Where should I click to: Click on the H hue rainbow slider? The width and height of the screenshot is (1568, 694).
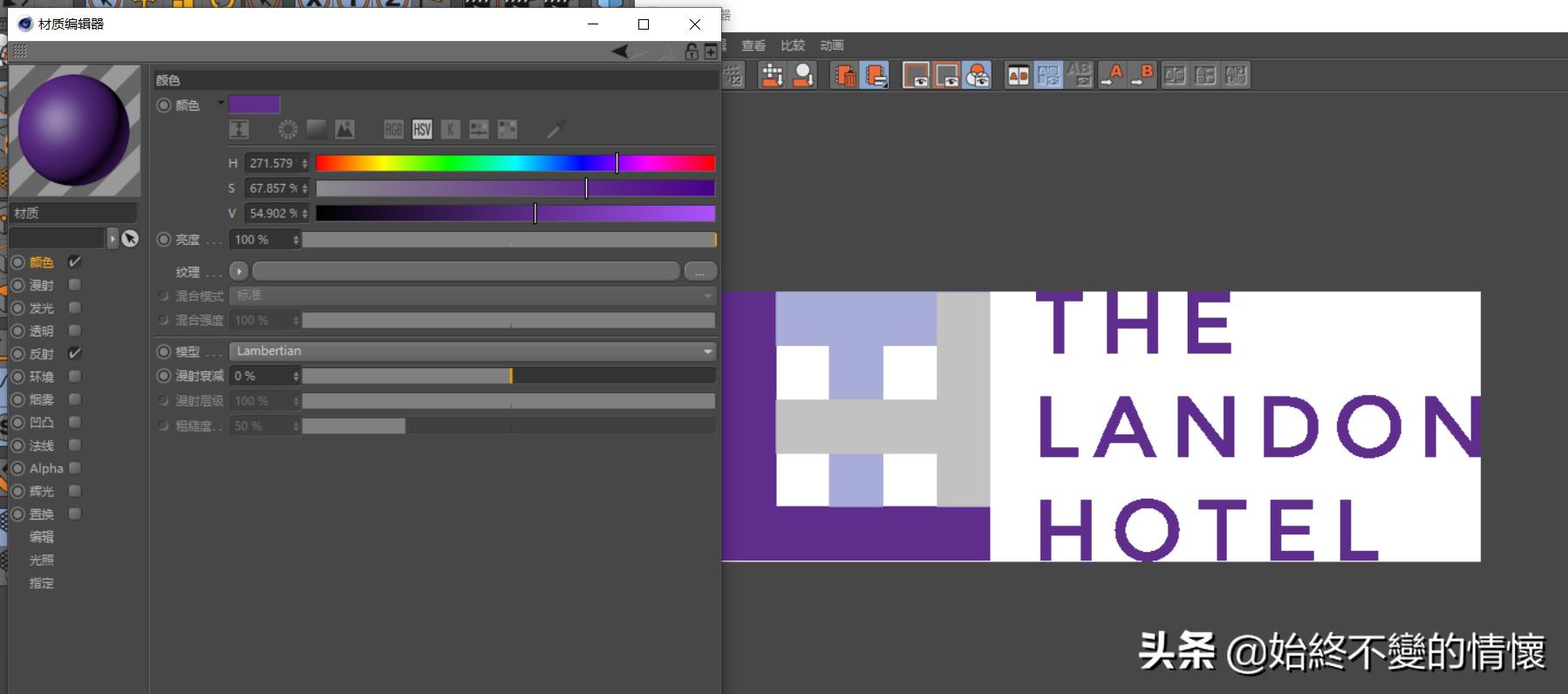pyautogui.click(x=515, y=163)
